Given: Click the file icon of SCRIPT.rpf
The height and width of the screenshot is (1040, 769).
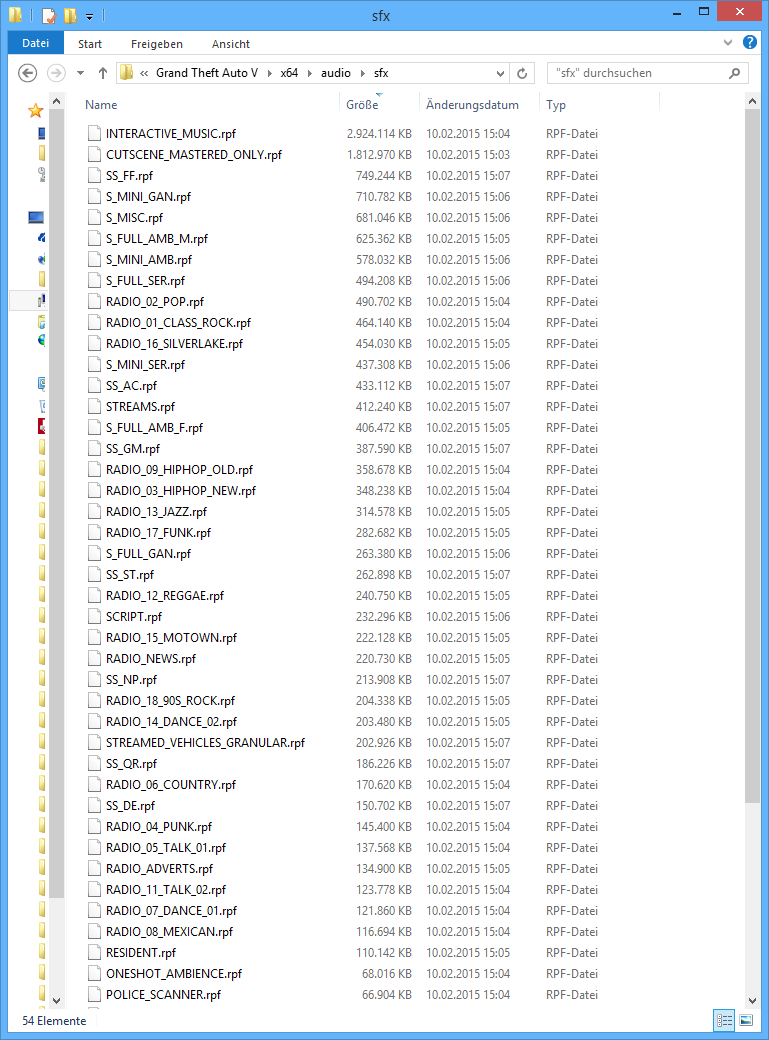Looking at the screenshot, I should [95, 617].
